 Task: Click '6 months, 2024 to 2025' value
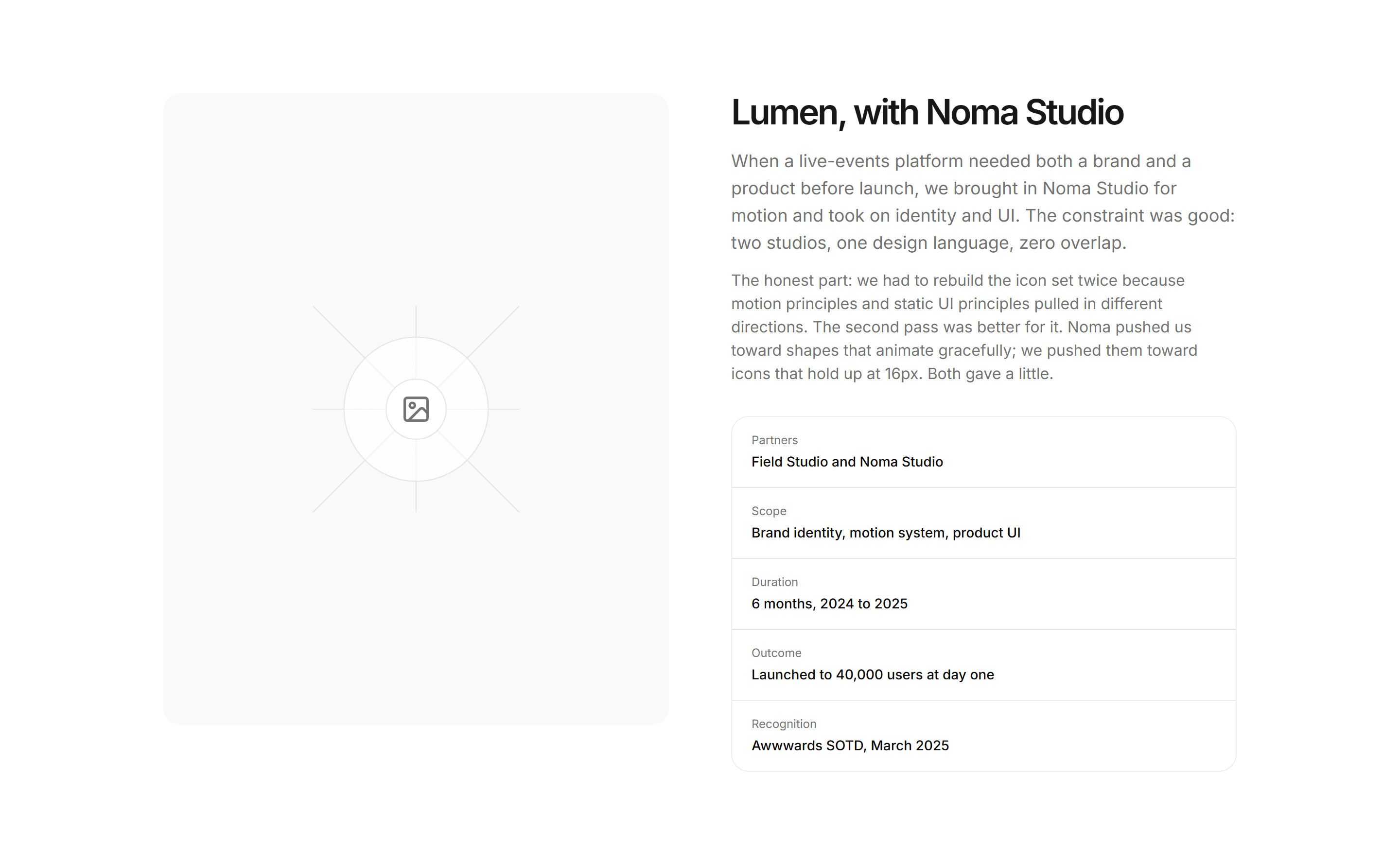pos(829,604)
